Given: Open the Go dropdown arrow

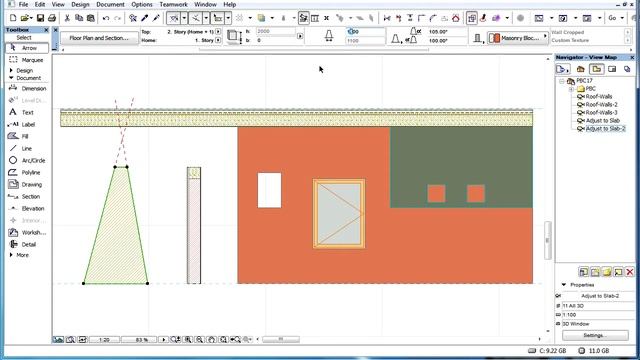Looking at the screenshot, I should 622,18.
